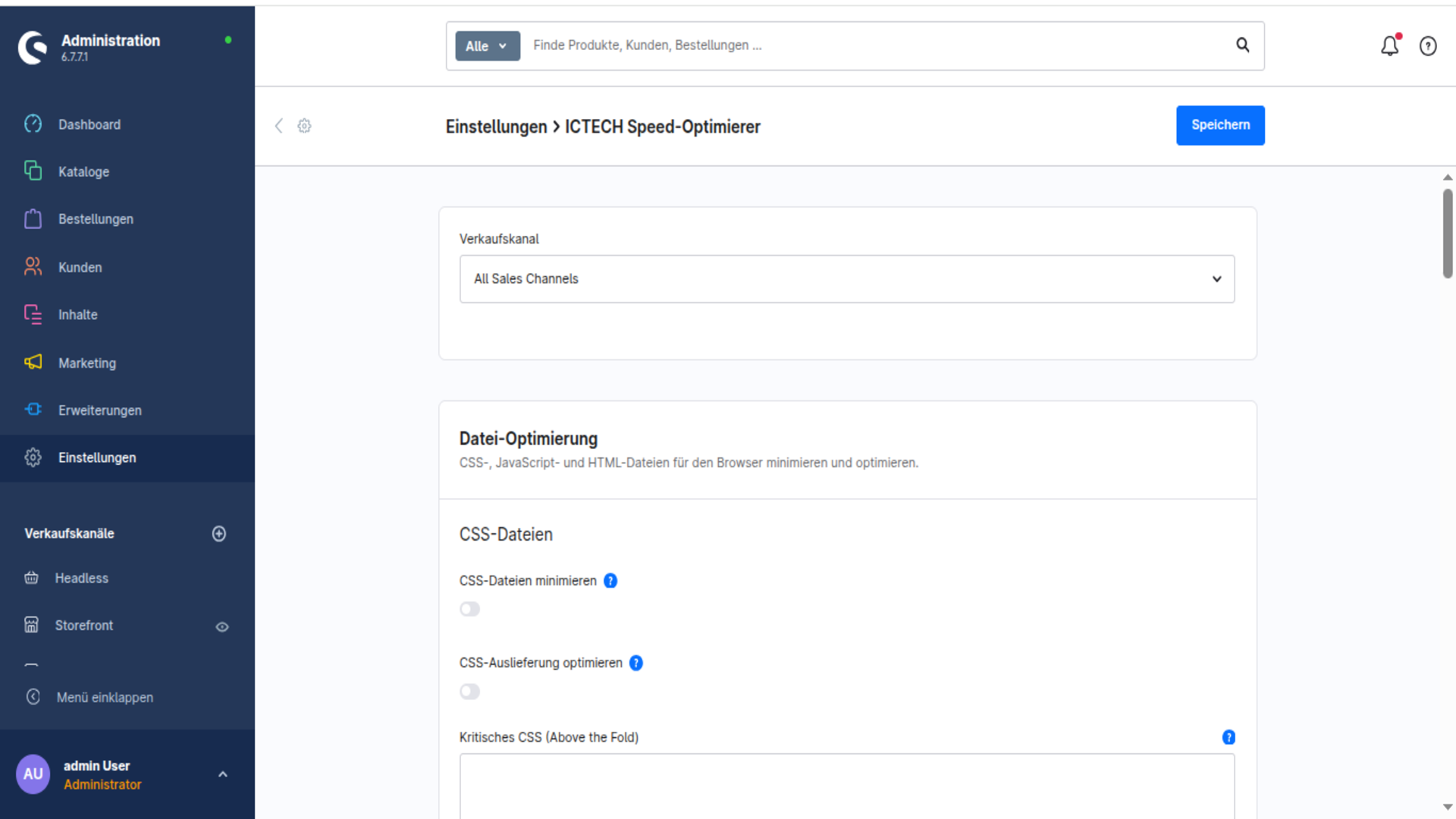Click the Speichern button
The width and height of the screenshot is (1456, 819).
pos(1220,125)
